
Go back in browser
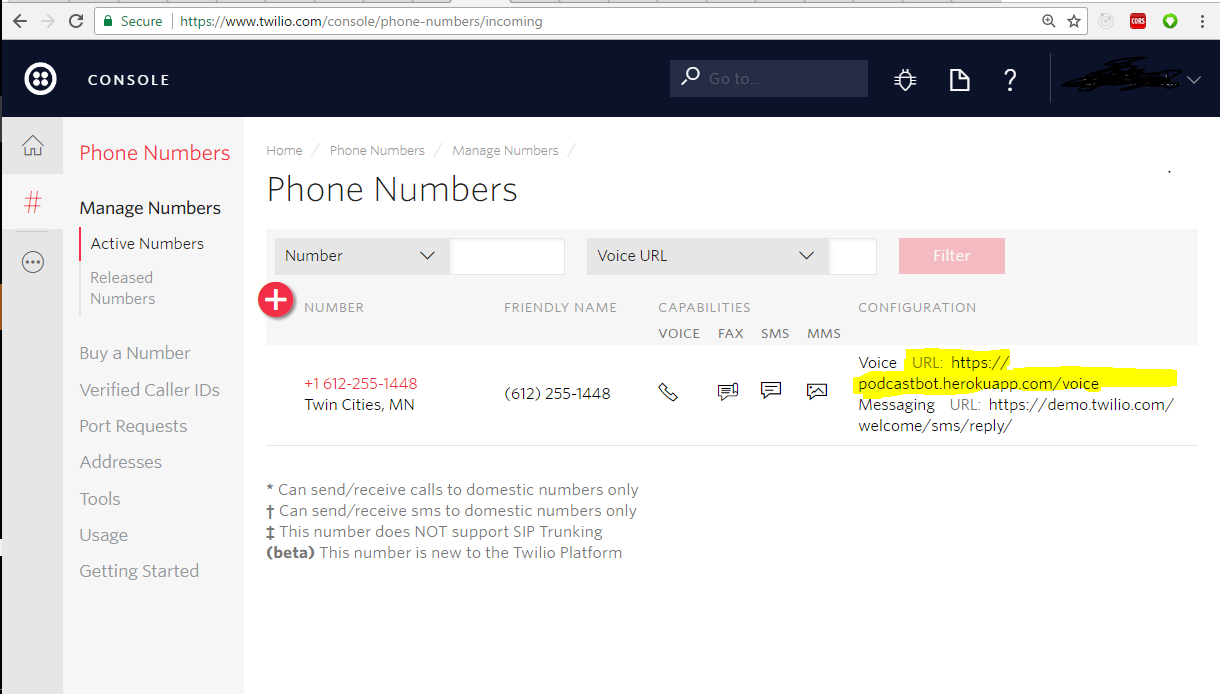click(19, 21)
